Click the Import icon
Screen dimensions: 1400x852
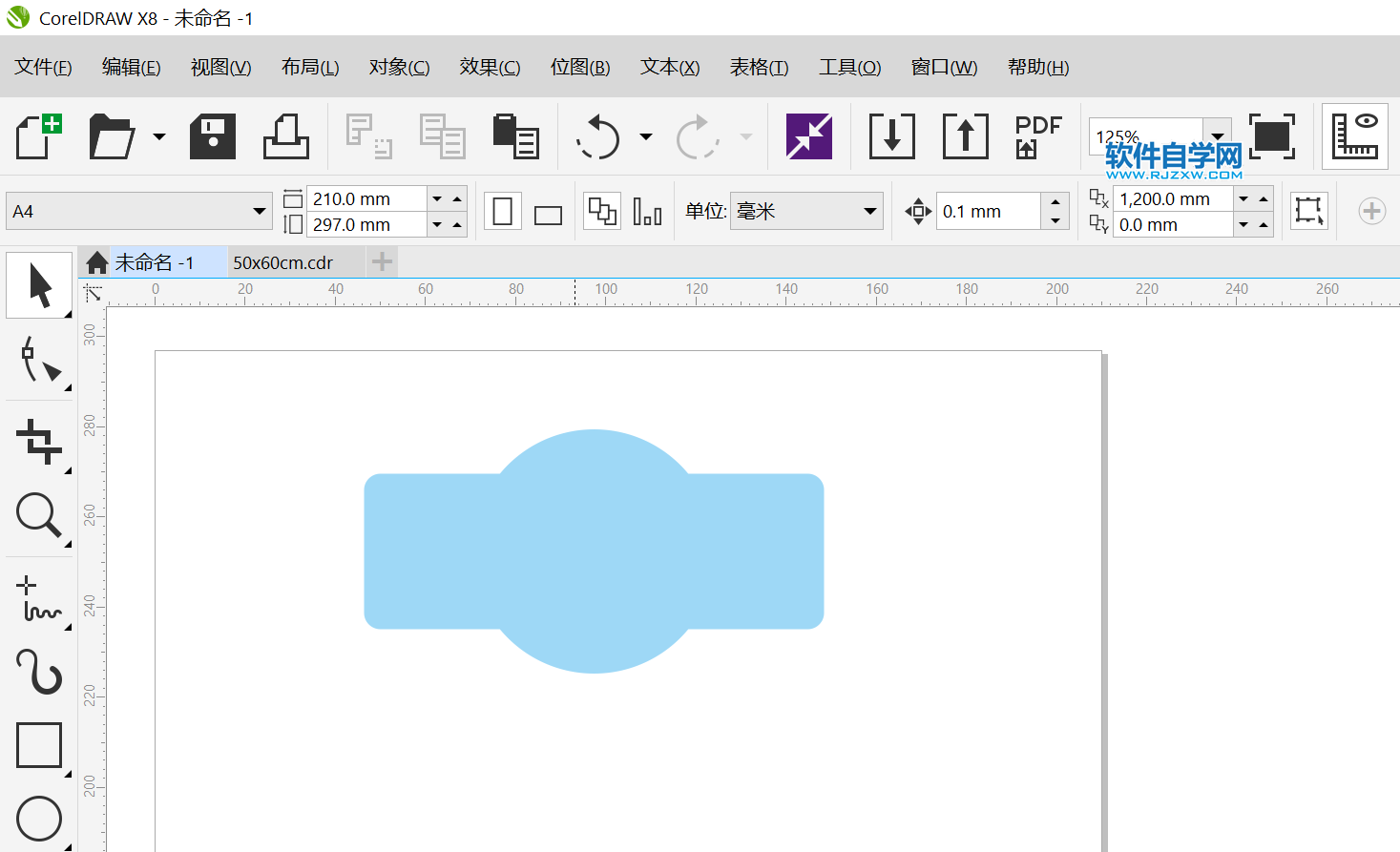pyautogui.click(x=892, y=136)
